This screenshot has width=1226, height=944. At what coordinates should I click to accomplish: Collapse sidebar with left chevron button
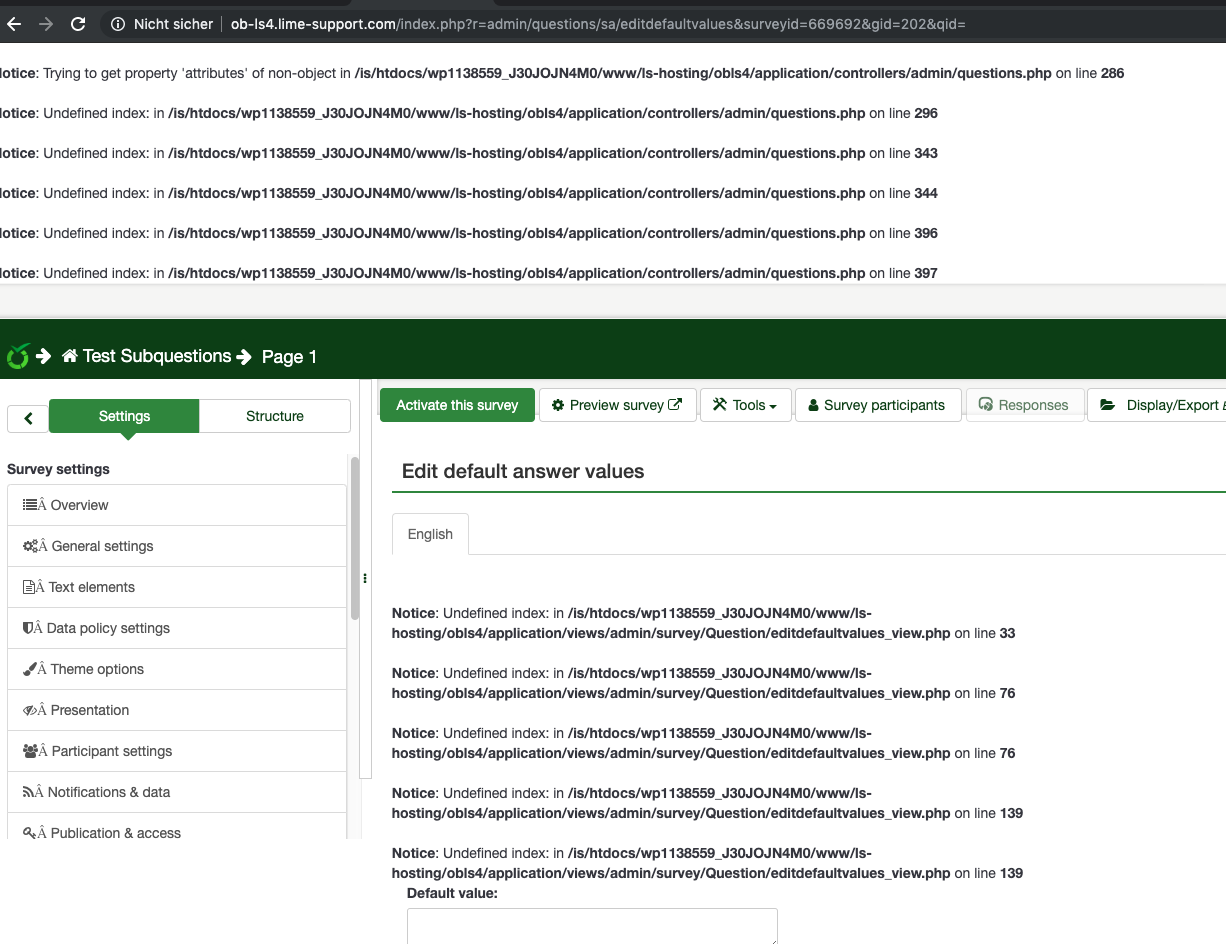point(28,418)
